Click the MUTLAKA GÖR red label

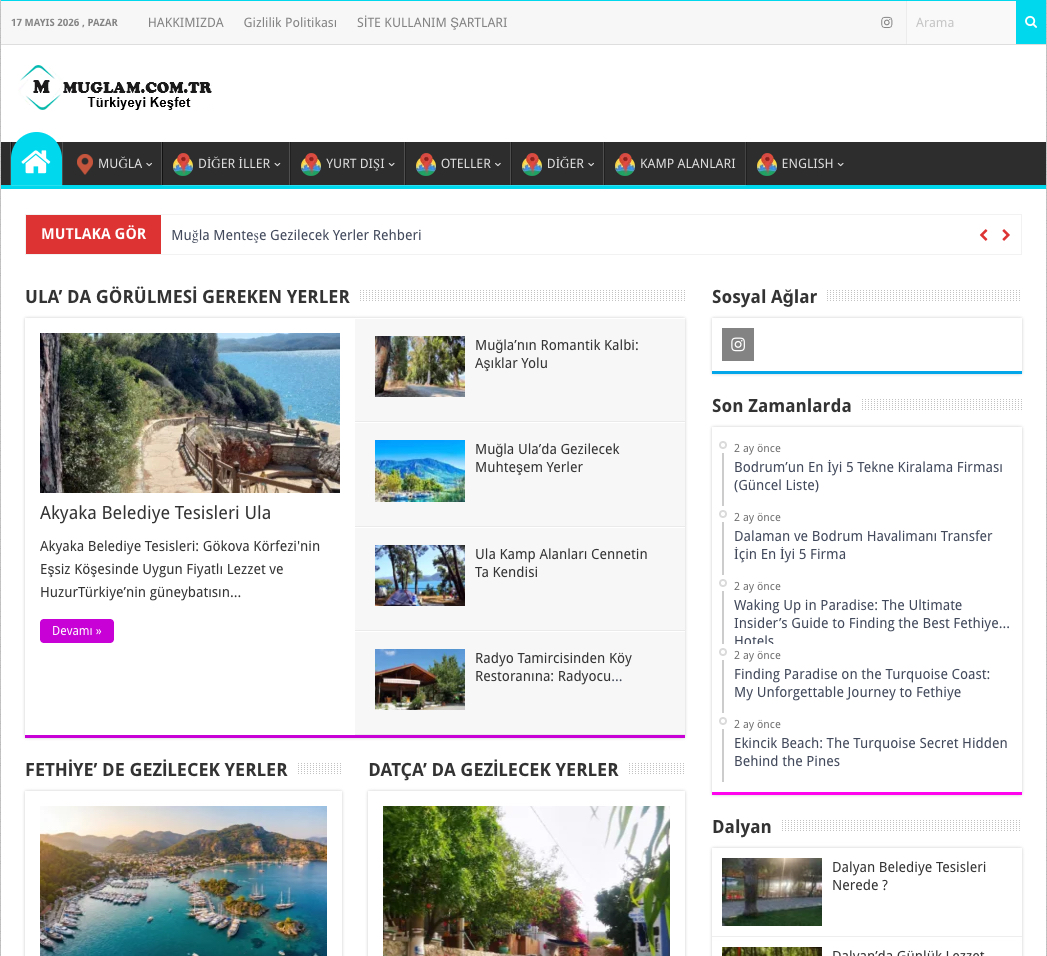pyautogui.click(x=93, y=234)
